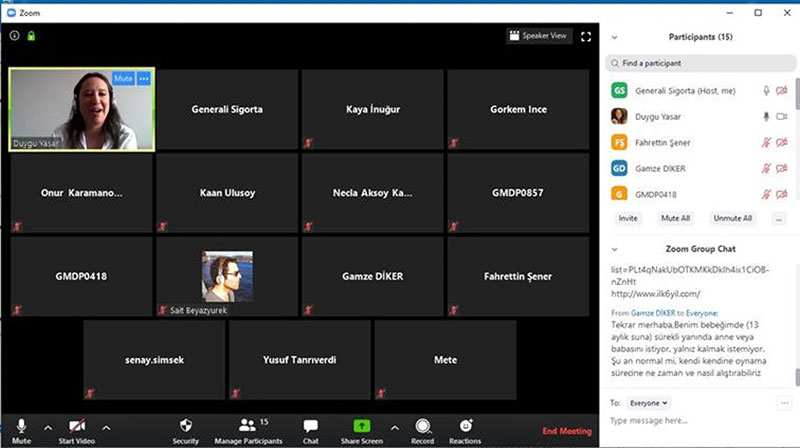Open the three-dot menu on Duygu Yasar's tile
The height and width of the screenshot is (448, 800).
coord(144,78)
